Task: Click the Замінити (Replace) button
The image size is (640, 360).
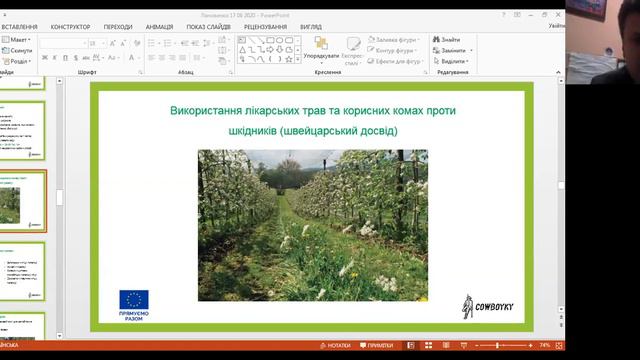Action: point(452,50)
